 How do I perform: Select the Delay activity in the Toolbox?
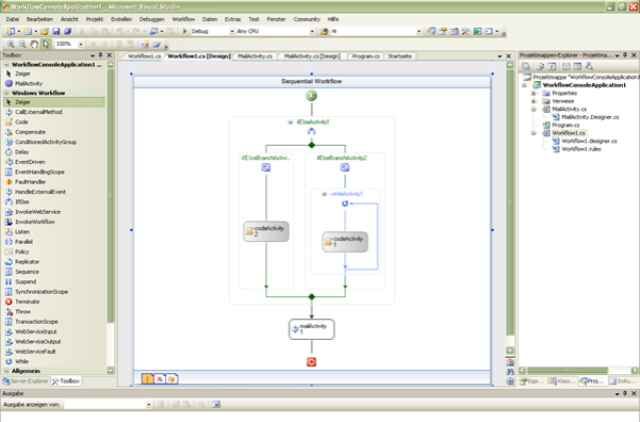pyautogui.click(x=22, y=152)
